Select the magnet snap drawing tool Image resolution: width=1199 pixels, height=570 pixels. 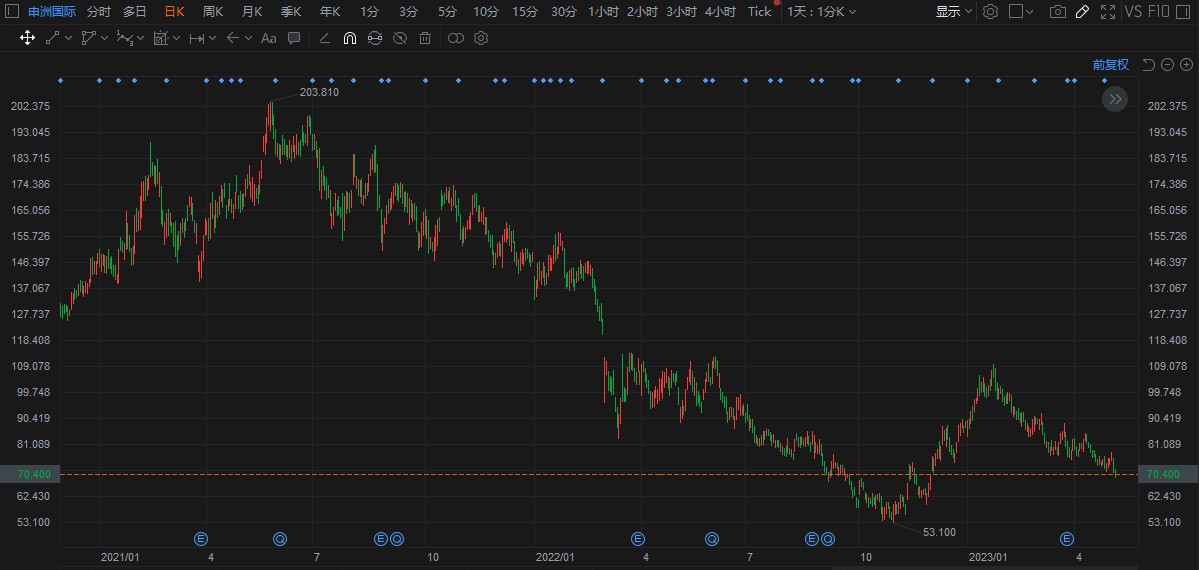[x=349, y=38]
